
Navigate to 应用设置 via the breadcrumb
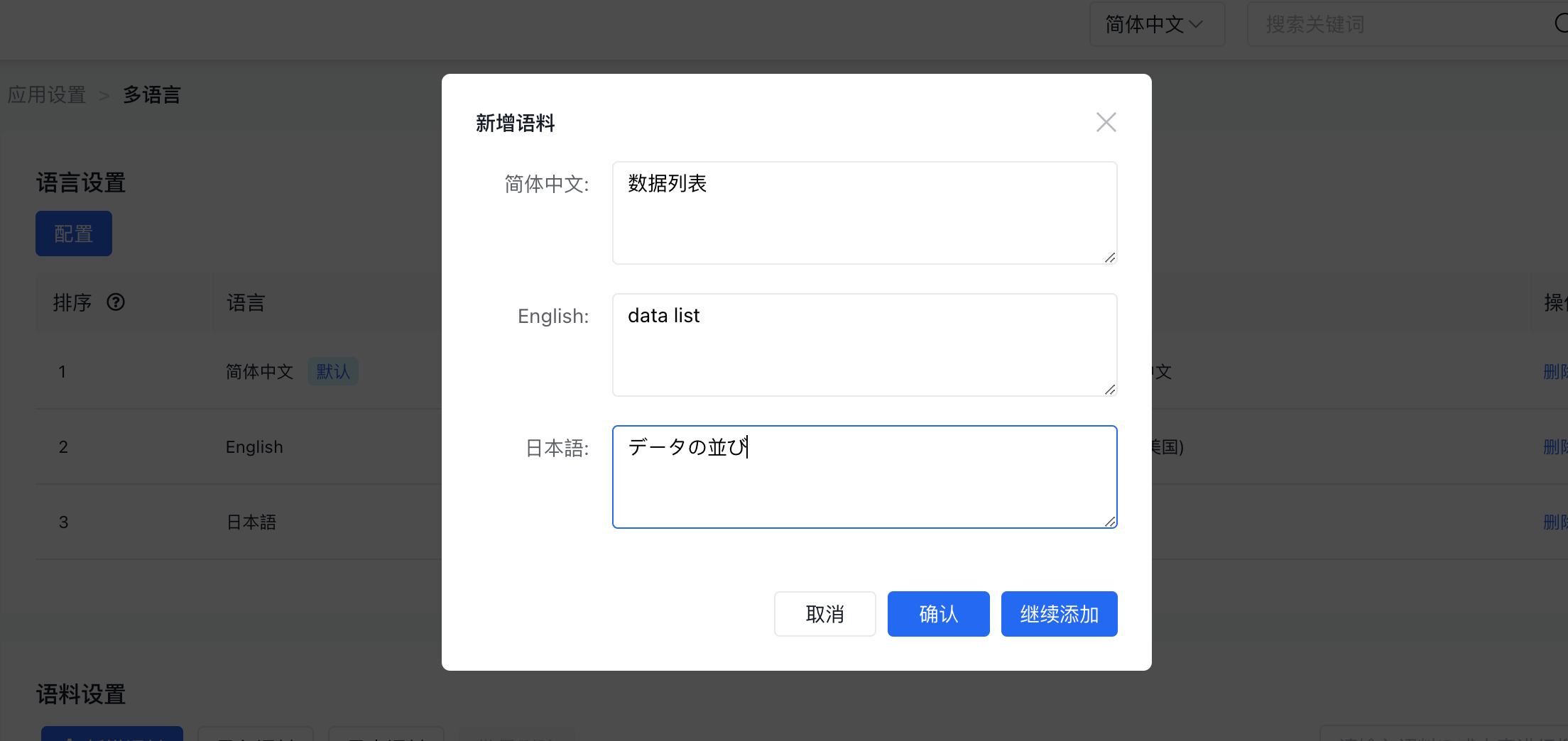(47, 94)
